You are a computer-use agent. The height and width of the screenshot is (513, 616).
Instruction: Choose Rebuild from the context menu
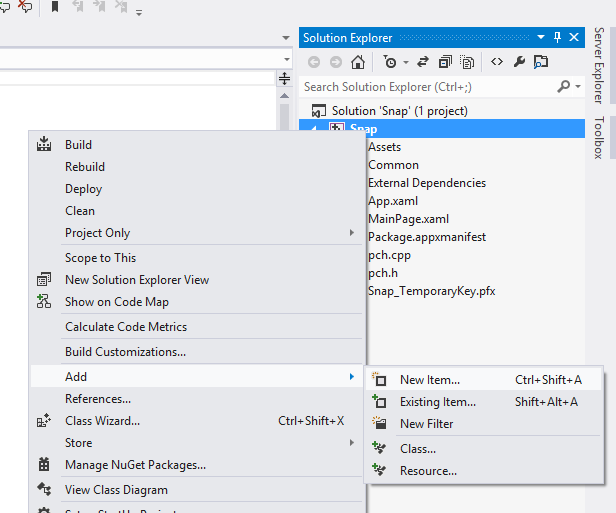[85, 167]
